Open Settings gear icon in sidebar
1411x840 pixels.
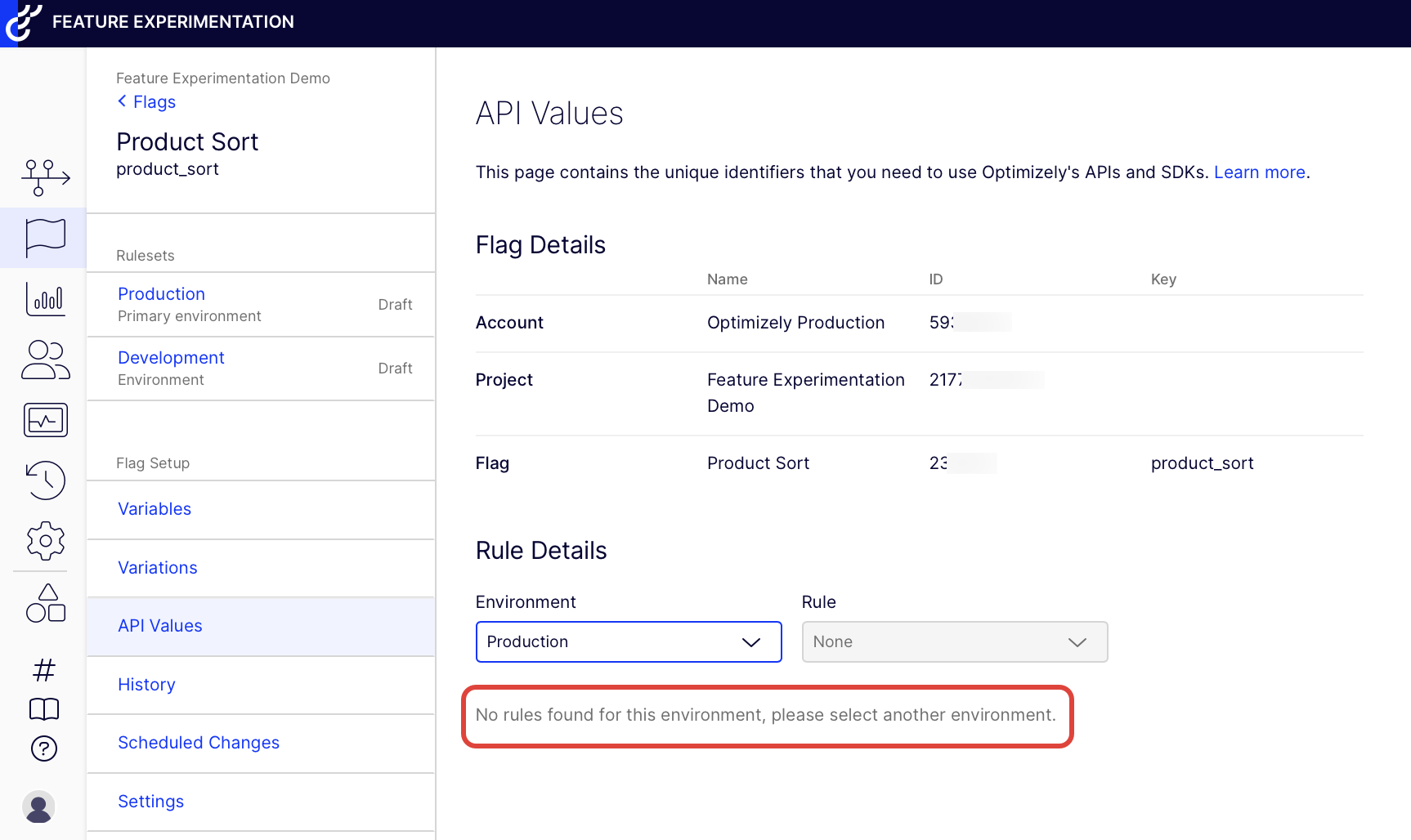click(x=45, y=540)
